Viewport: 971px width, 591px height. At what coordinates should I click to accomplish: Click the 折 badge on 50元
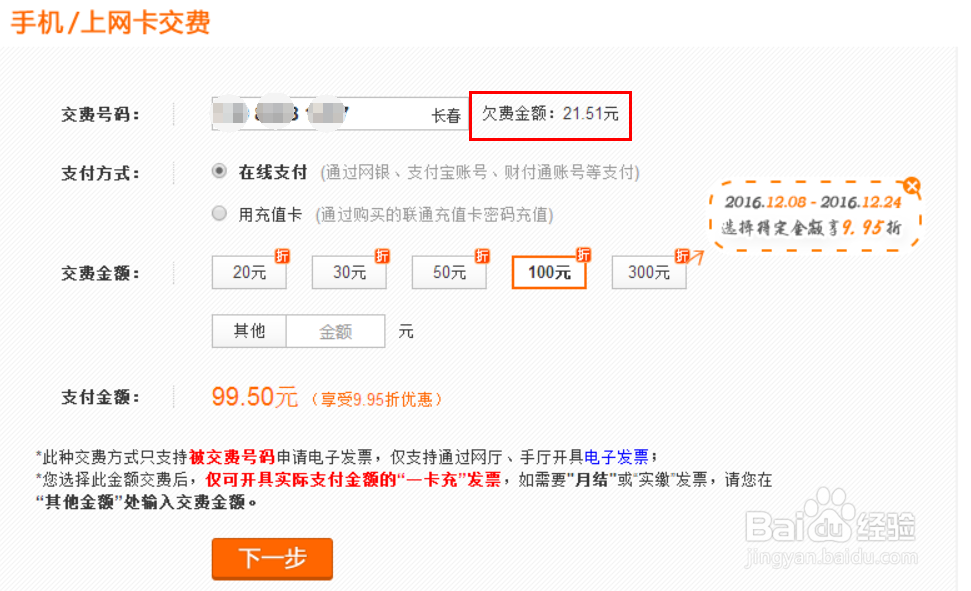[x=482, y=256]
